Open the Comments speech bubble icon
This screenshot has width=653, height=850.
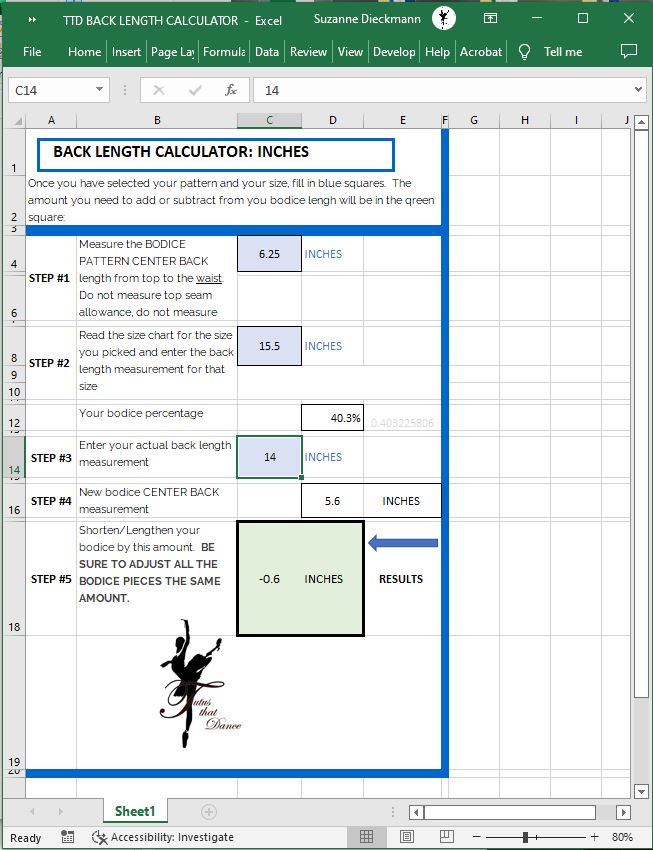click(x=628, y=51)
